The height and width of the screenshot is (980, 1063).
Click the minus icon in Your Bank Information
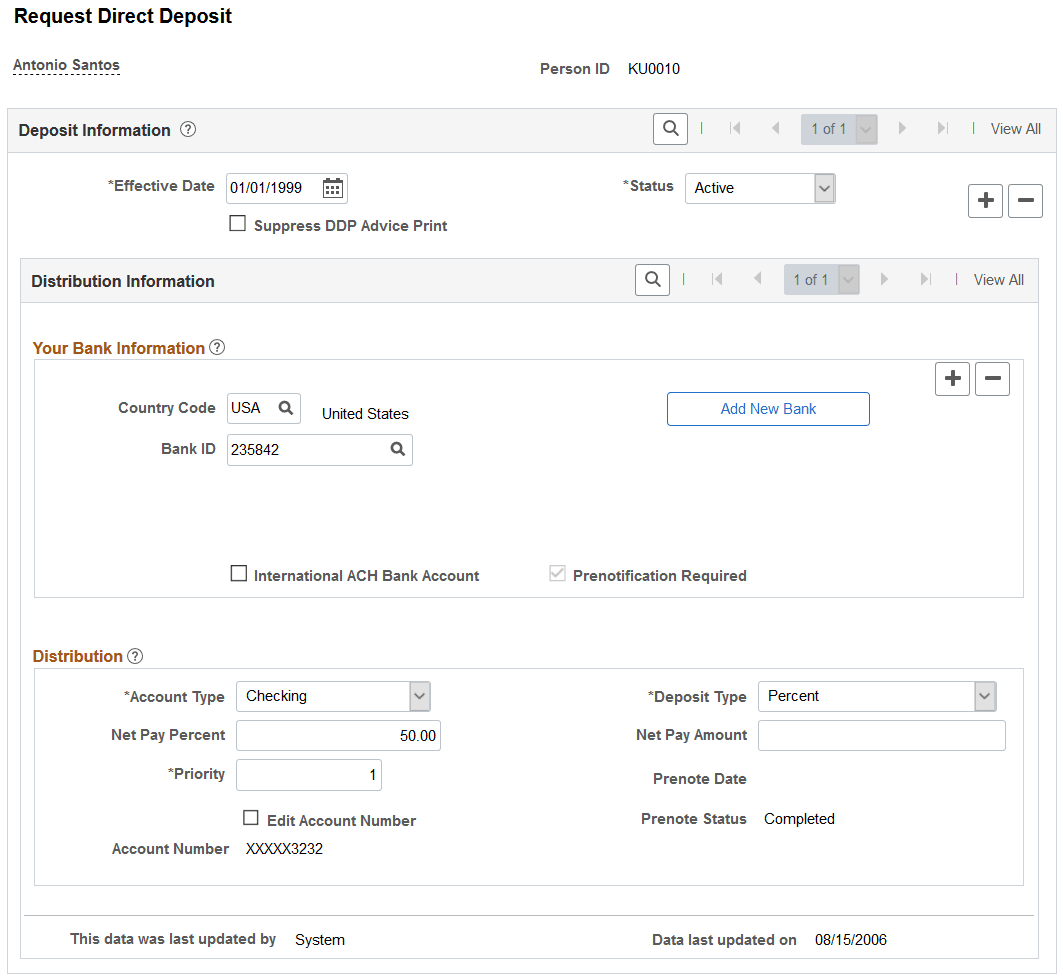coord(992,378)
